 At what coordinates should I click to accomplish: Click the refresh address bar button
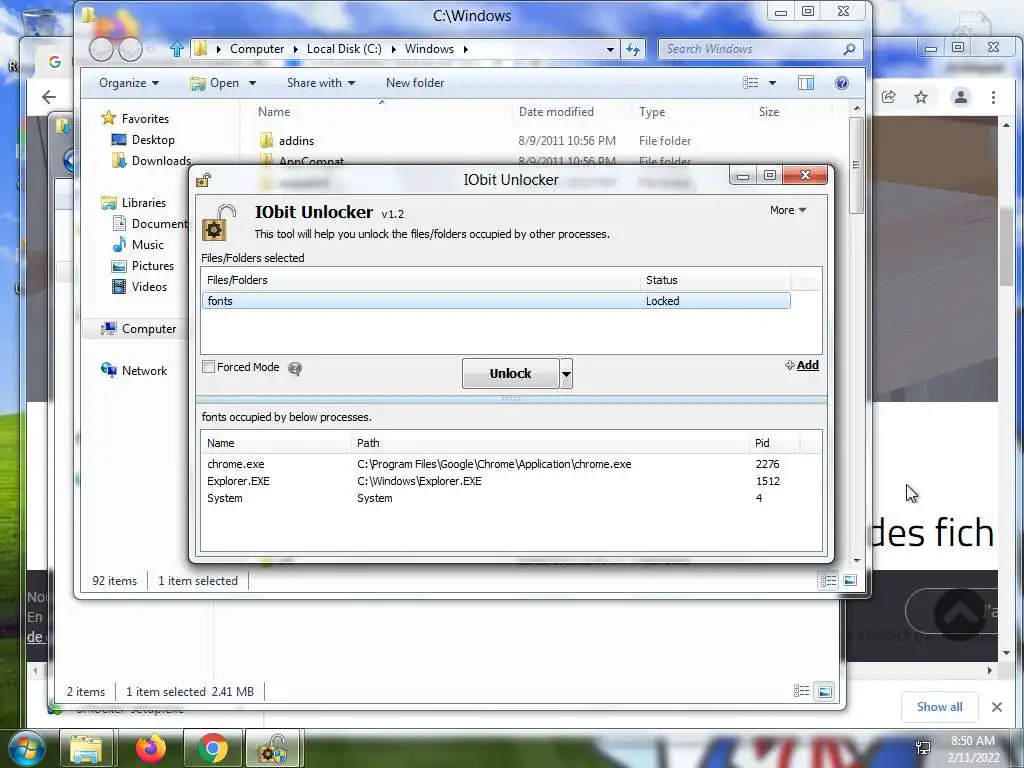(x=633, y=49)
